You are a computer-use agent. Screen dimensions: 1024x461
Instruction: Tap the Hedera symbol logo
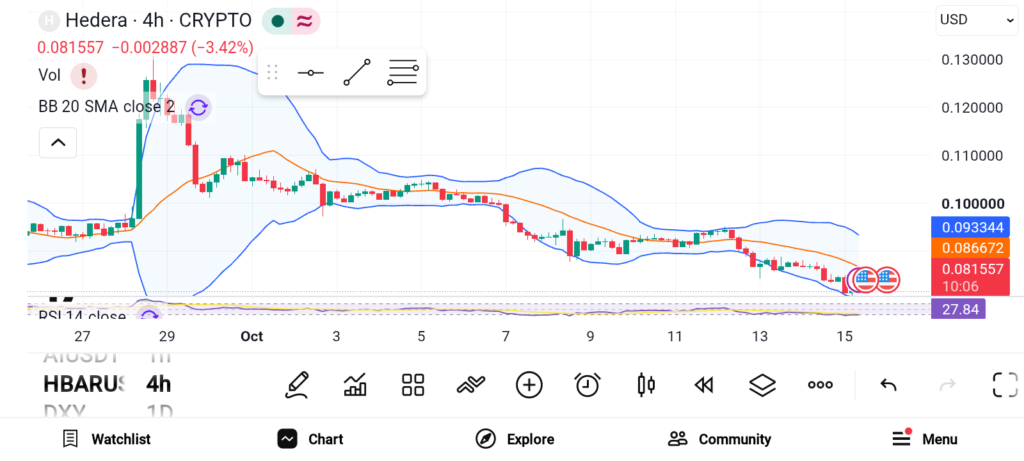tap(49, 21)
